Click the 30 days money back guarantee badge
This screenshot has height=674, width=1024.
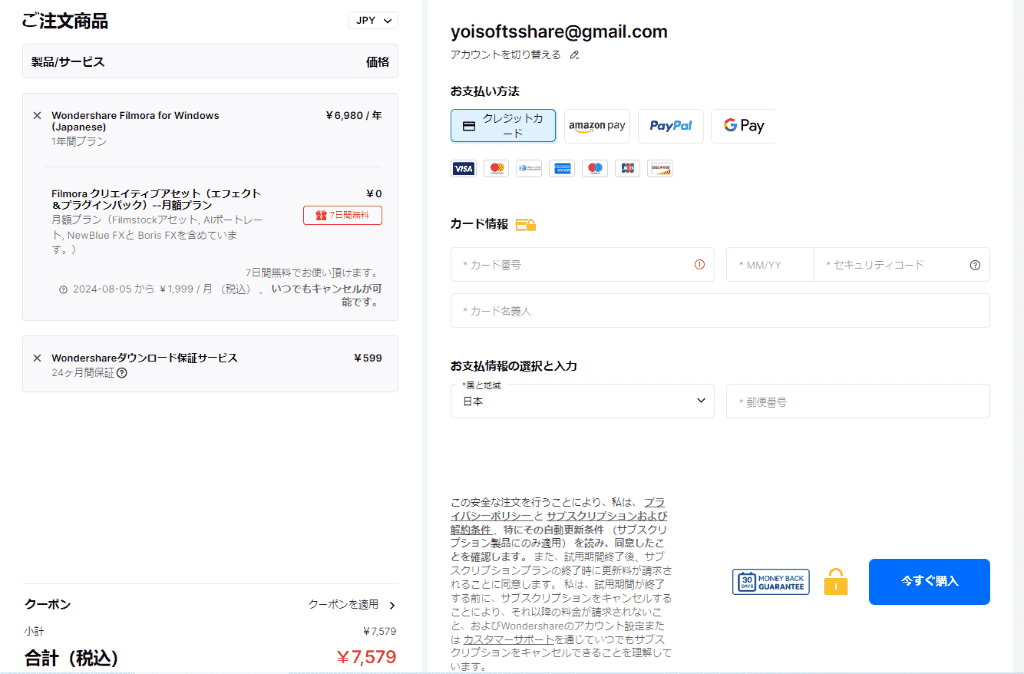(771, 582)
